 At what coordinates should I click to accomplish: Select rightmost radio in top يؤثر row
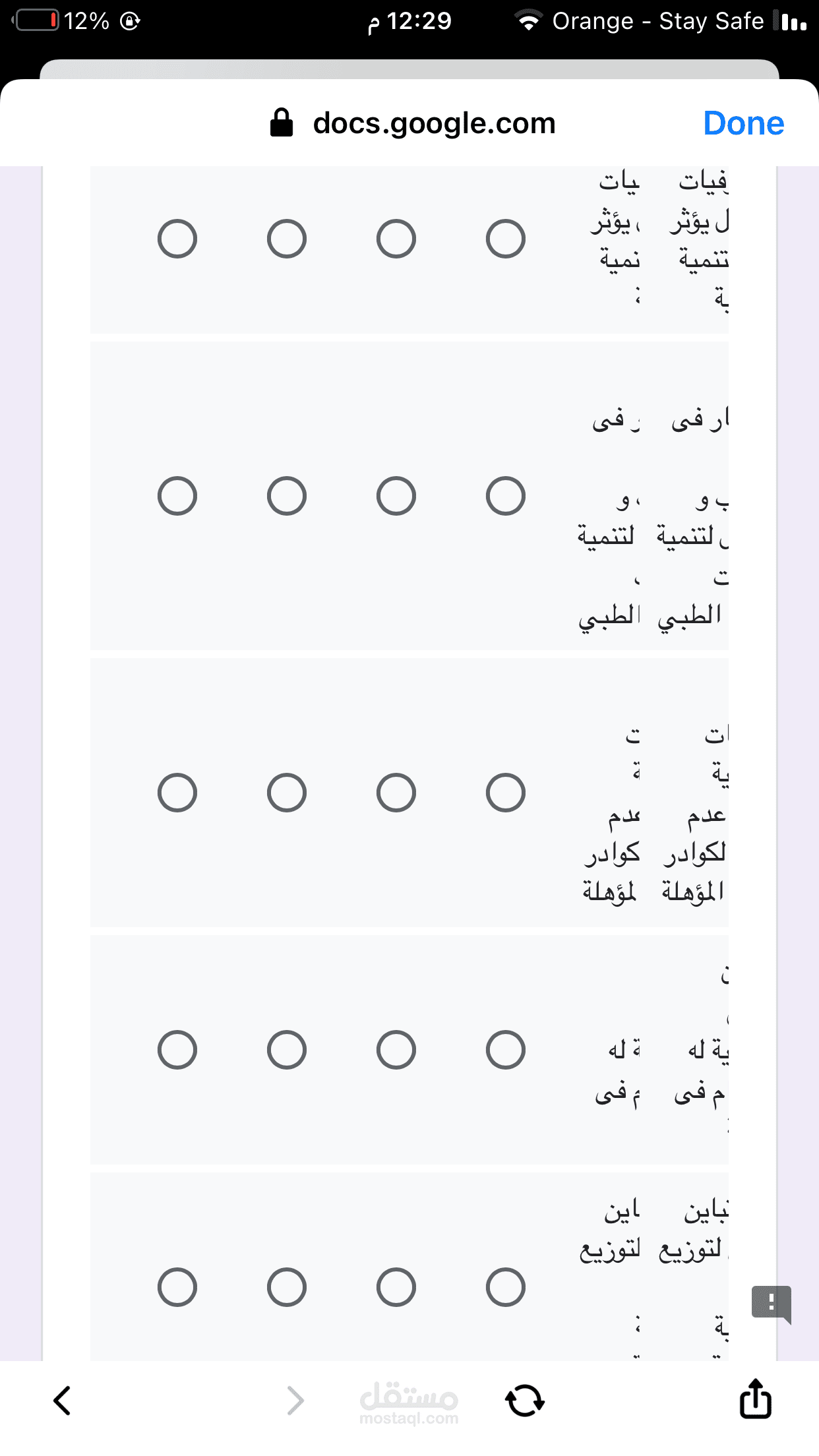506,239
